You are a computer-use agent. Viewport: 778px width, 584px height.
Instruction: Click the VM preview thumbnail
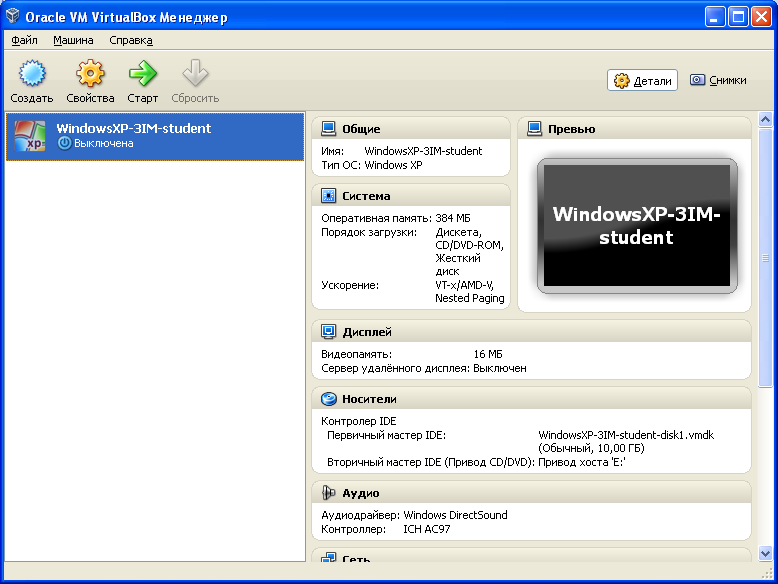[637, 226]
